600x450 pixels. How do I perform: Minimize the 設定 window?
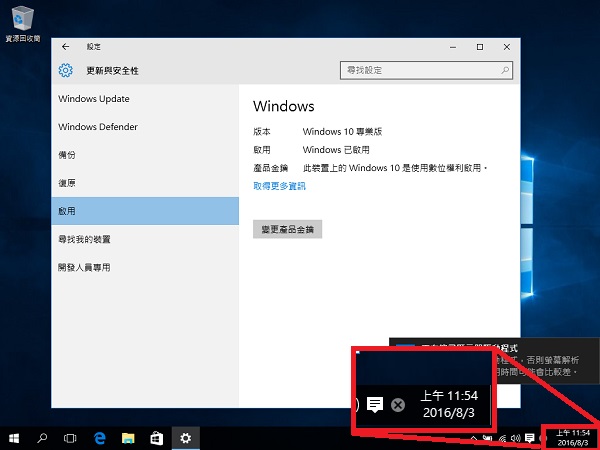coord(453,47)
